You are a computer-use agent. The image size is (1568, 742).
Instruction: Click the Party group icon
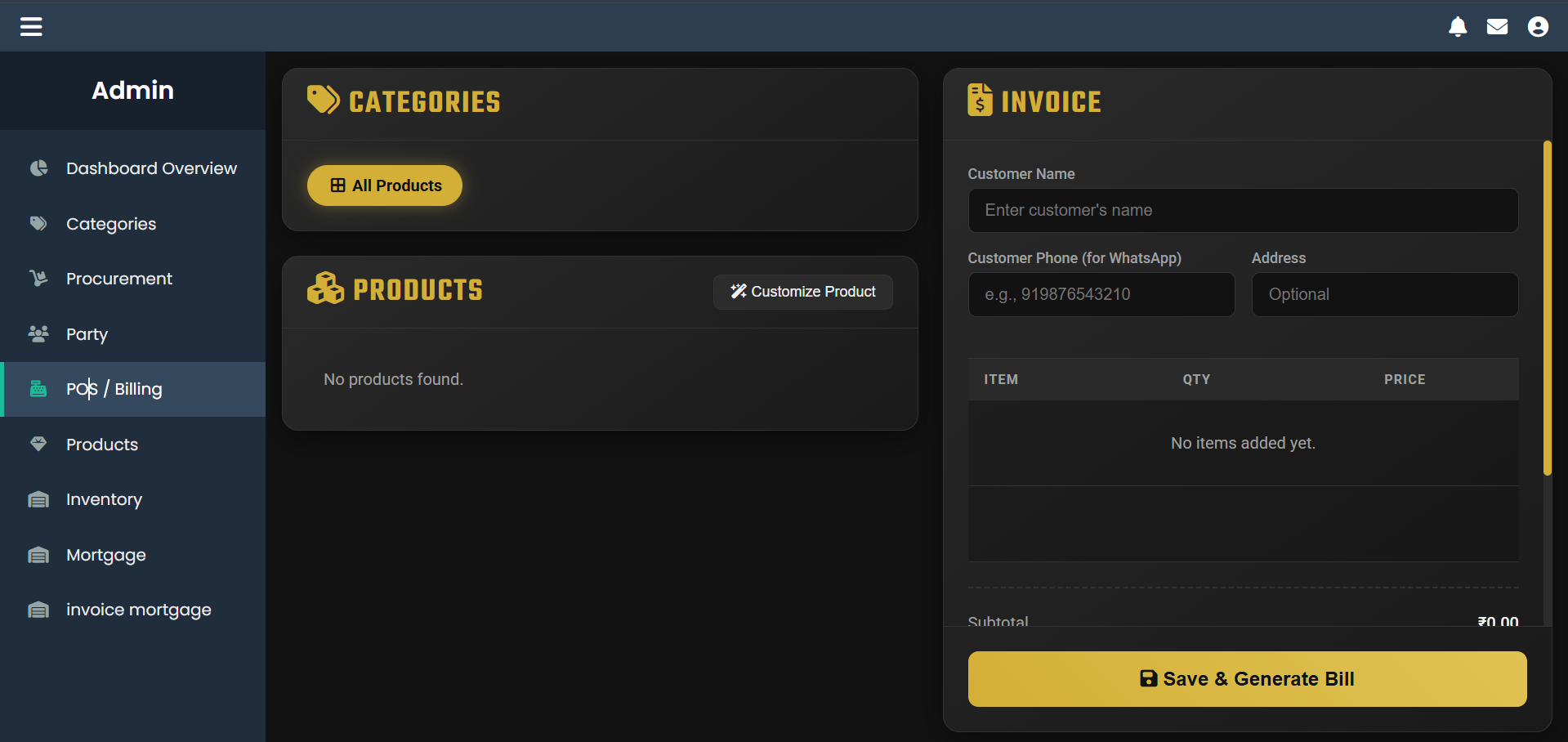38,333
